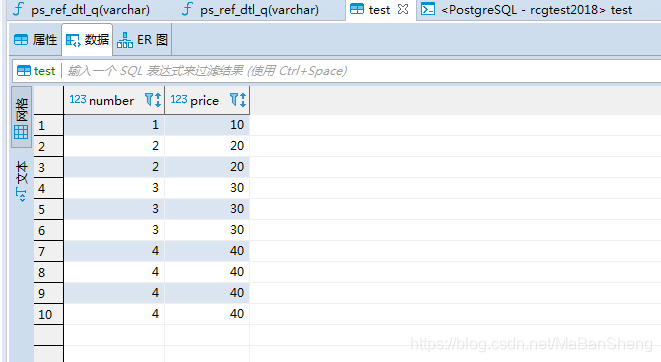Select row header 1

(x=48, y=125)
